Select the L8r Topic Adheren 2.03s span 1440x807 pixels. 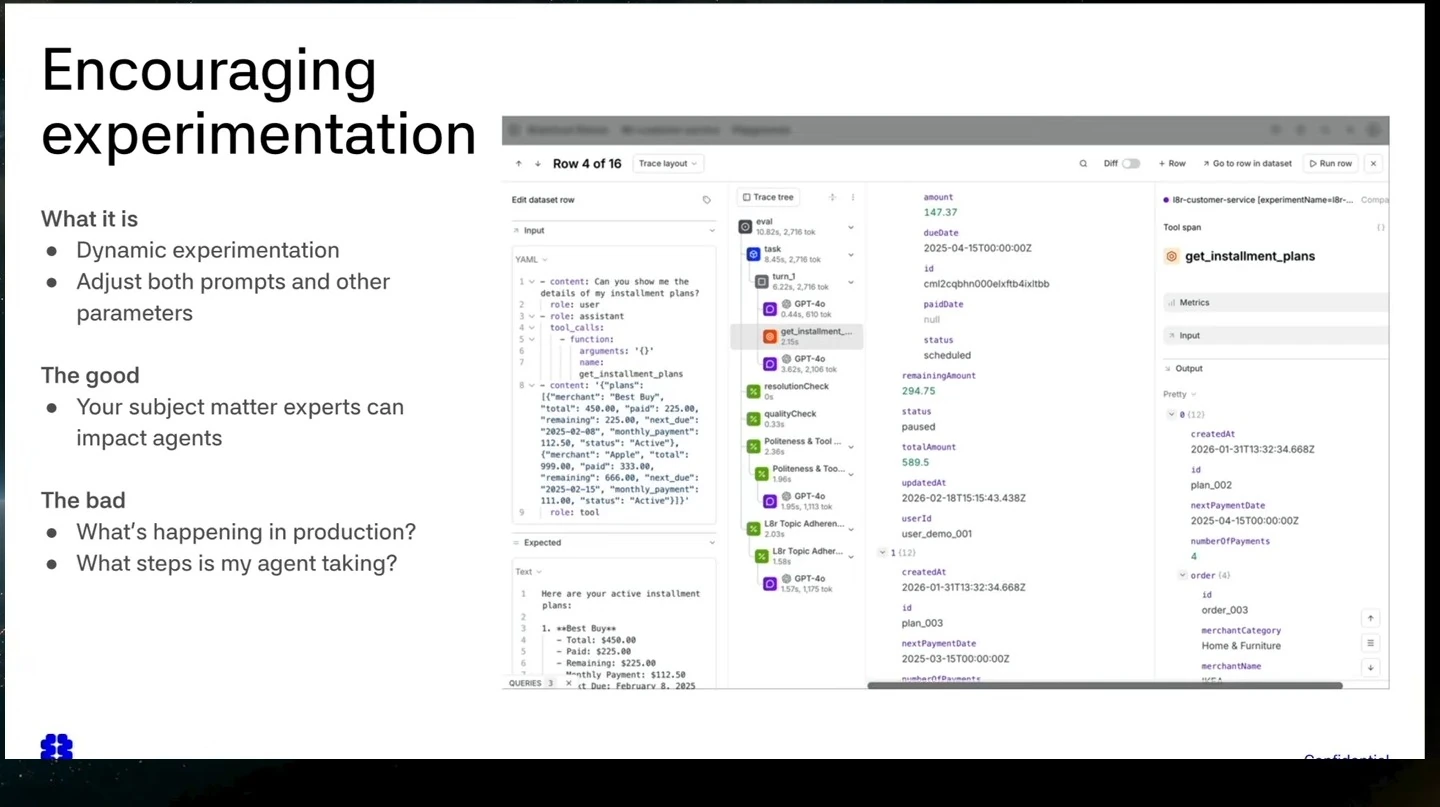pos(802,529)
